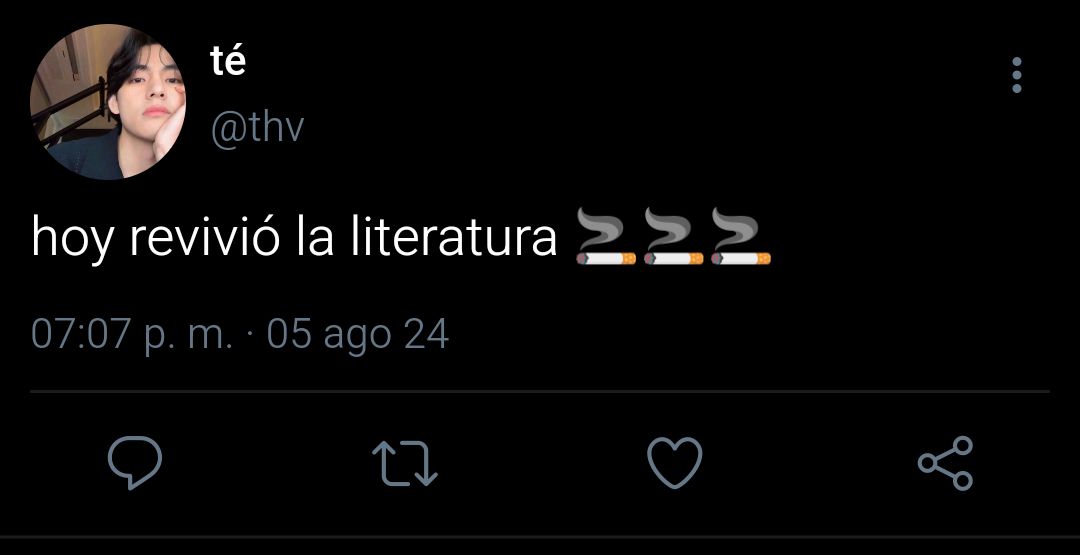Retweet this post using the arrows icon
The height and width of the screenshot is (555, 1080).
click(405, 463)
